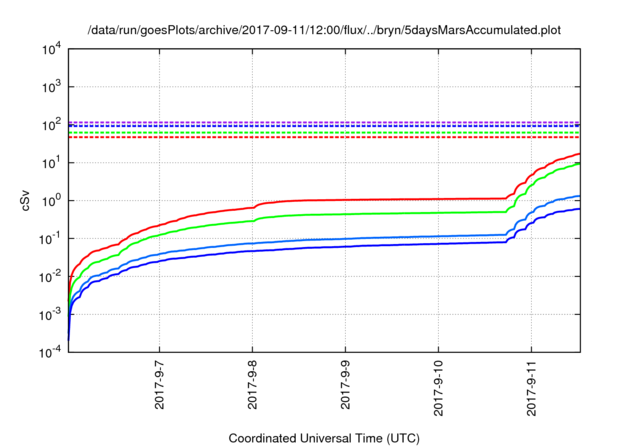Click the 2017-9-9 date tick label
The image size is (640, 448).
click(x=346, y=384)
